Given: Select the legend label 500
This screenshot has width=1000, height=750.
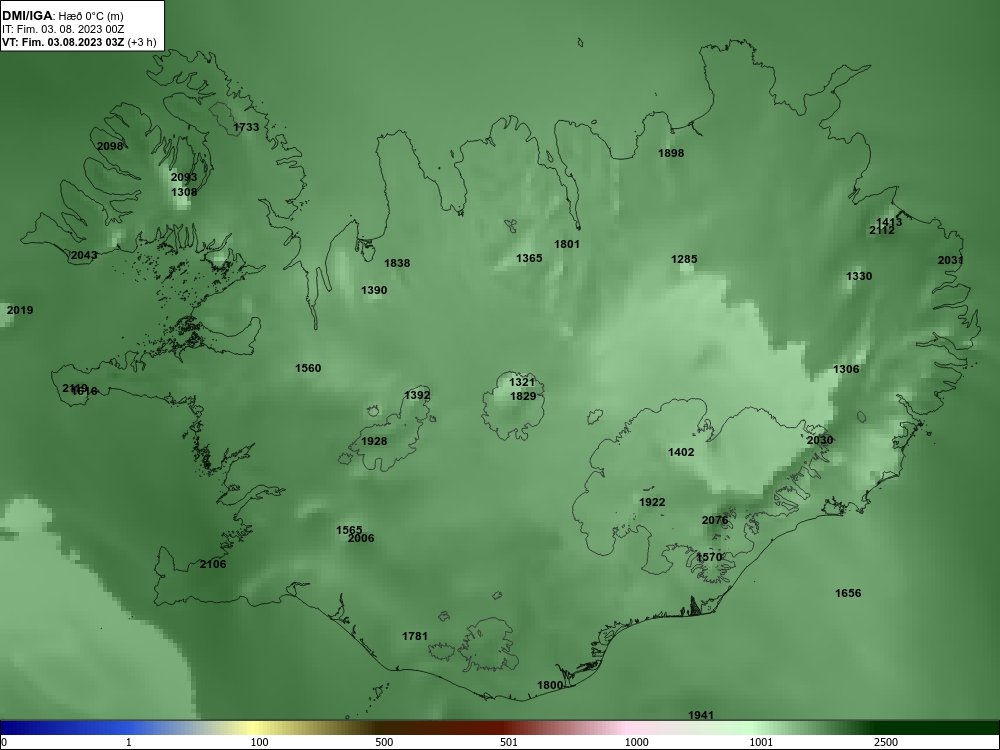Looking at the screenshot, I should tap(384, 742).
